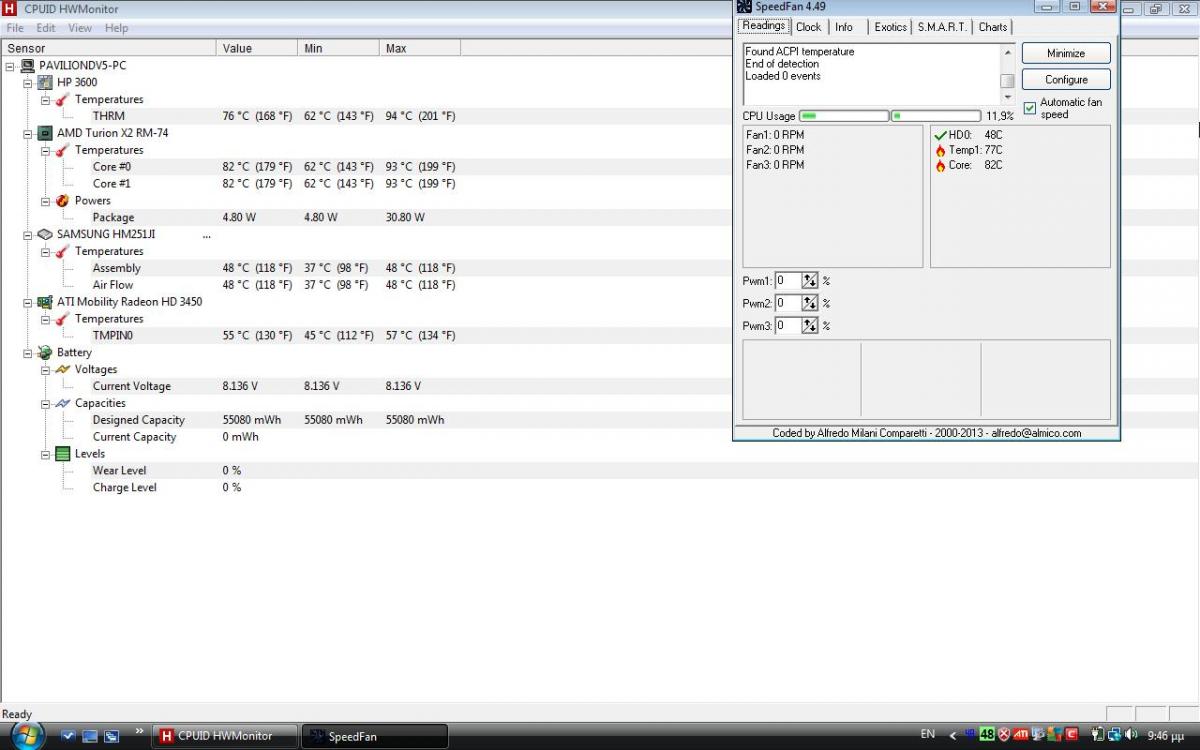Click the second CPU Usage progress bar
Image resolution: width=1200 pixels, height=750 pixels.
tap(936, 116)
